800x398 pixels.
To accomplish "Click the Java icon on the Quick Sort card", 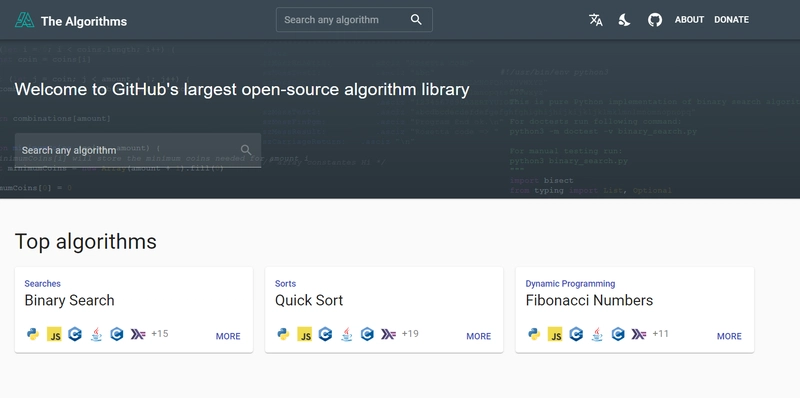I will click(346, 334).
